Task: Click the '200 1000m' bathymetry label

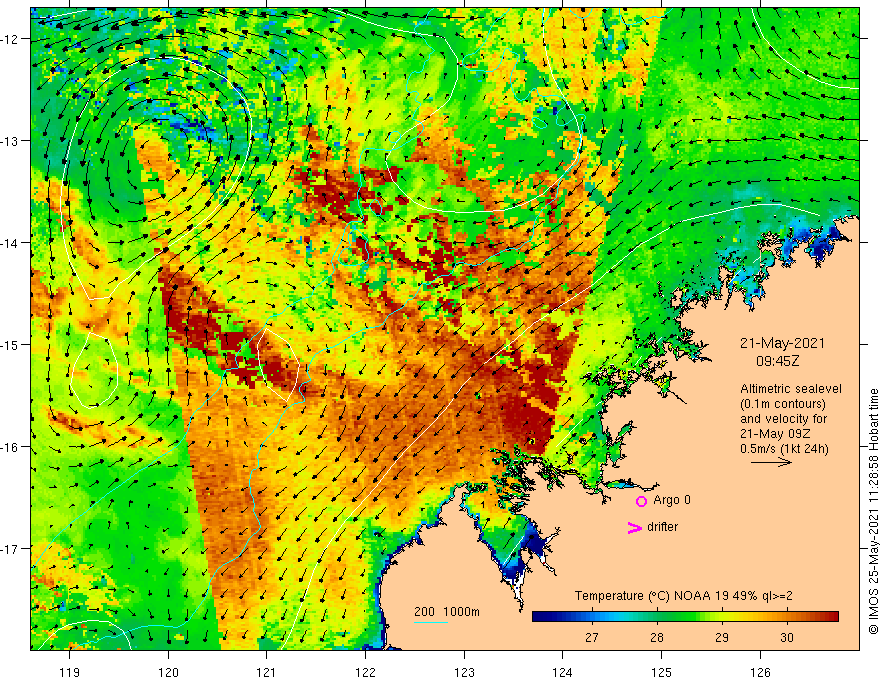Action: pyautogui.click(x=447, y=612)
